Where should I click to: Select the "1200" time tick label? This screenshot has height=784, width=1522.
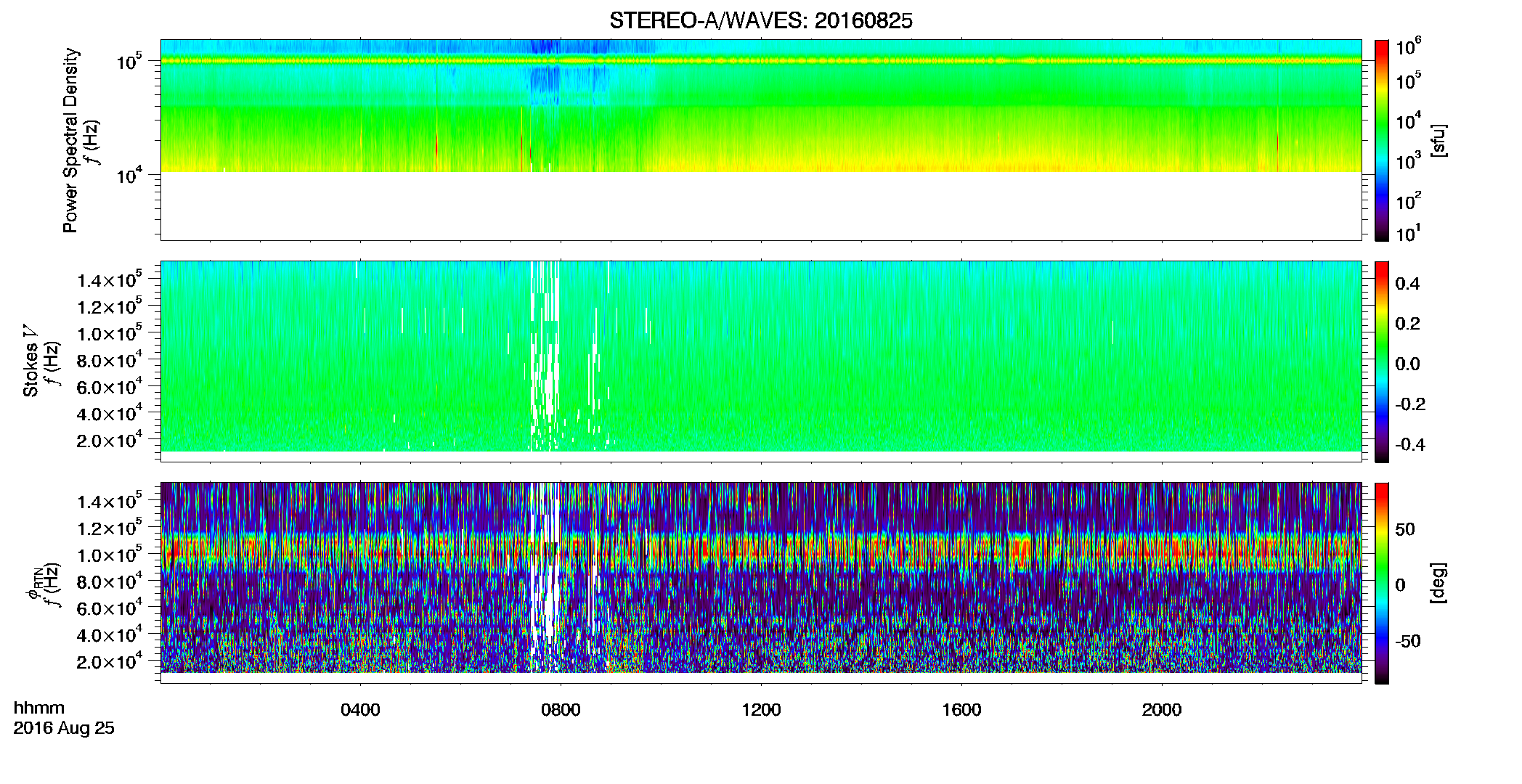[761, 710]
